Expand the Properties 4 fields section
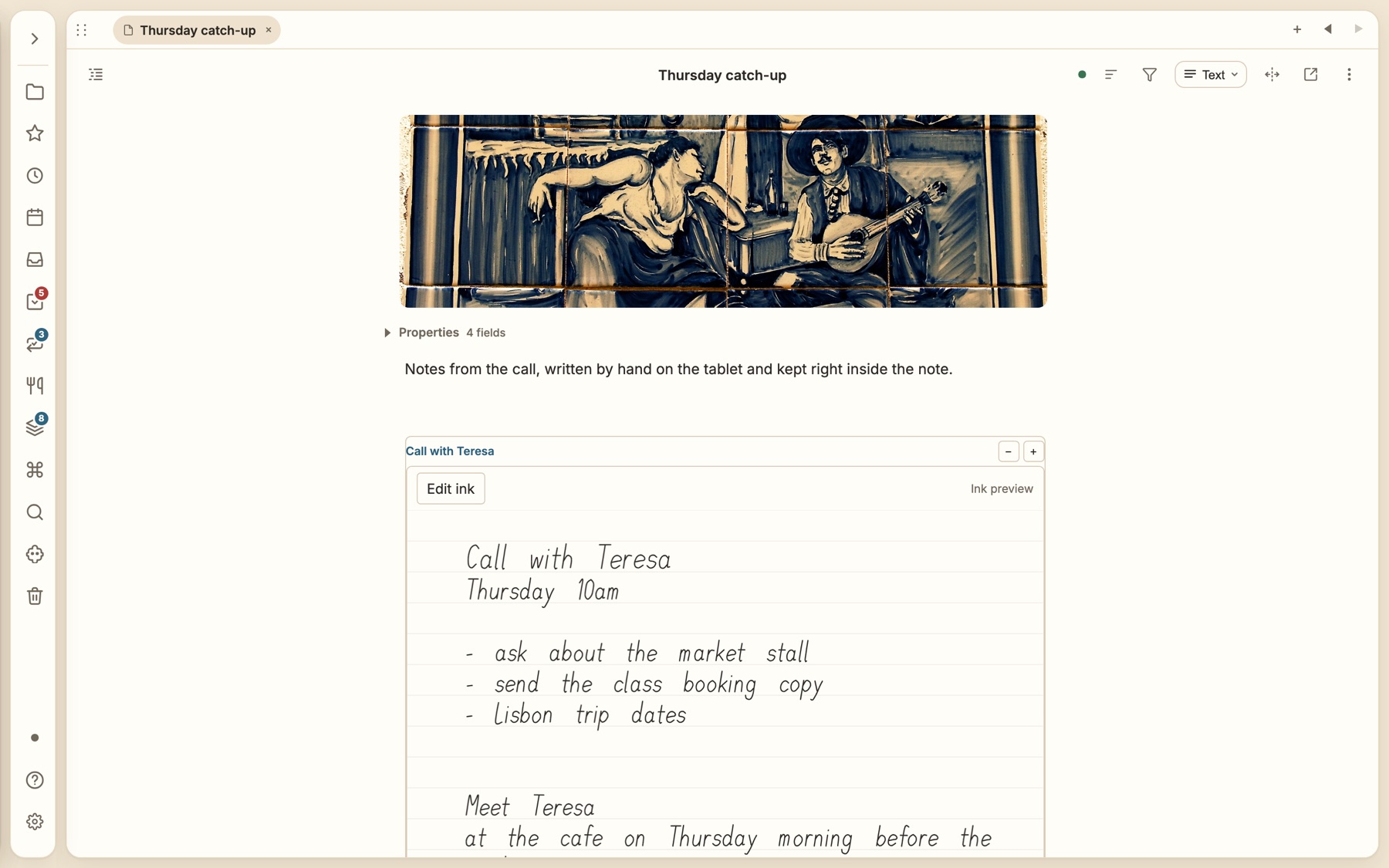Image resolution: width=1389 pixels, height=868 pixels. pos(445,333)
